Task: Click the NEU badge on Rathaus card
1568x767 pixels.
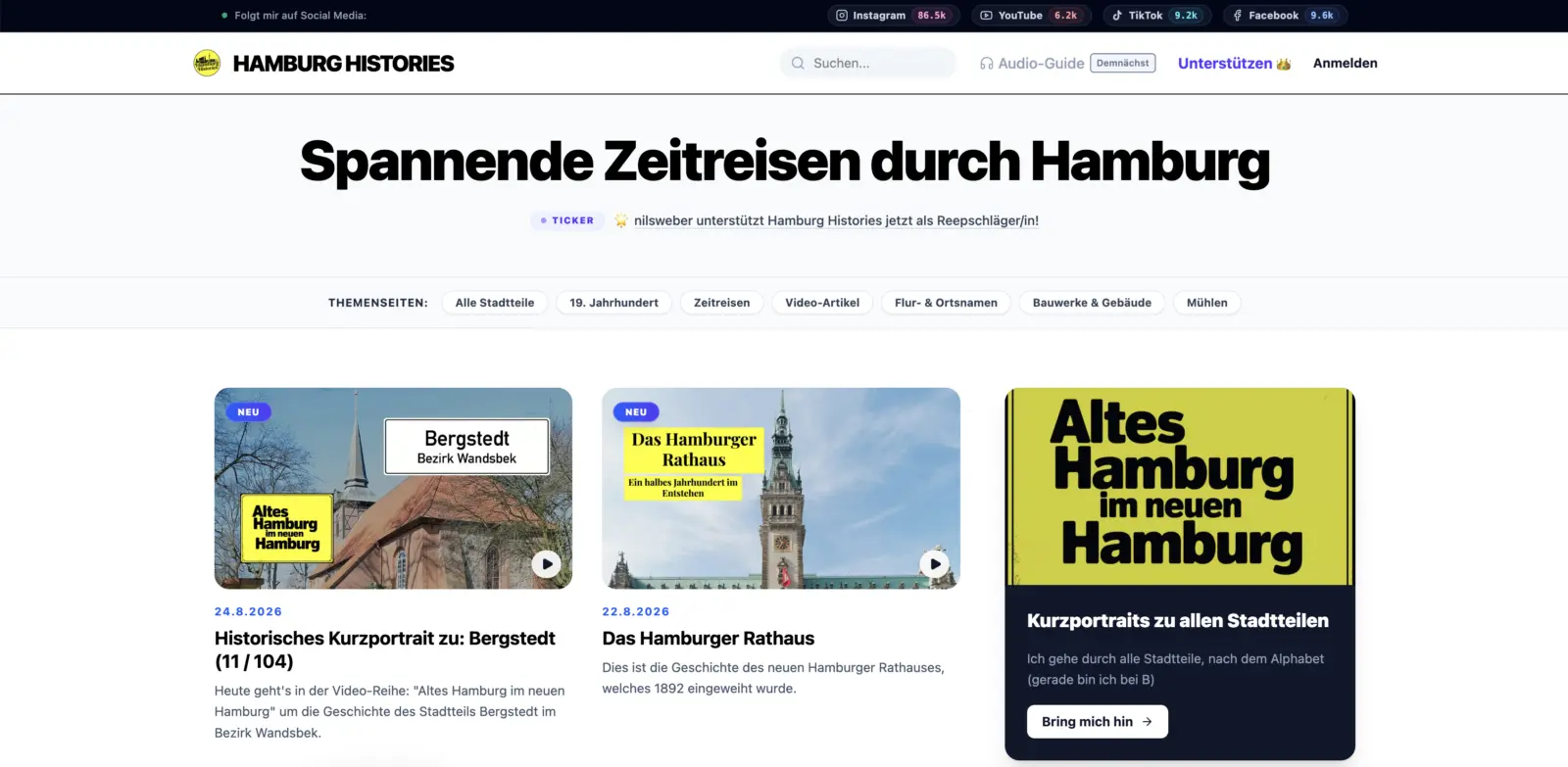Action: pyautogui.click(x=636, y=412)
